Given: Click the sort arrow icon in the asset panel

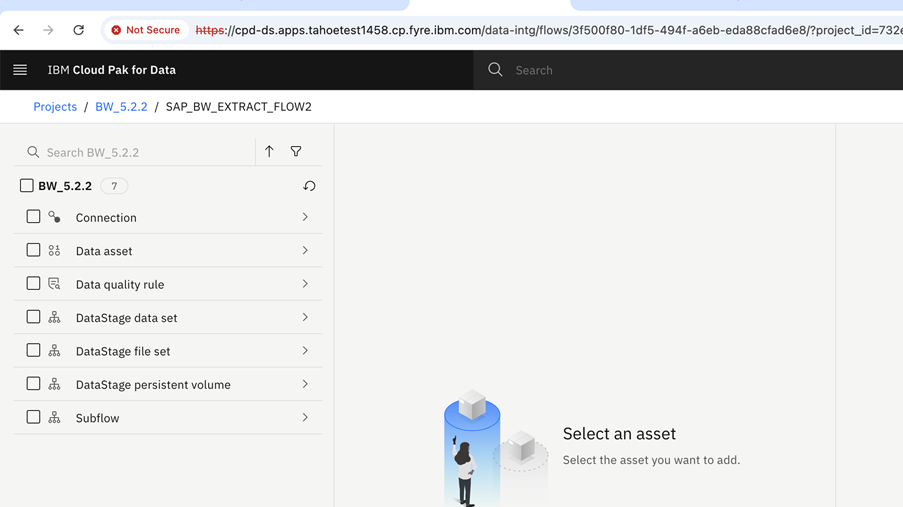Looking at the screenshot, I should 269,152.
